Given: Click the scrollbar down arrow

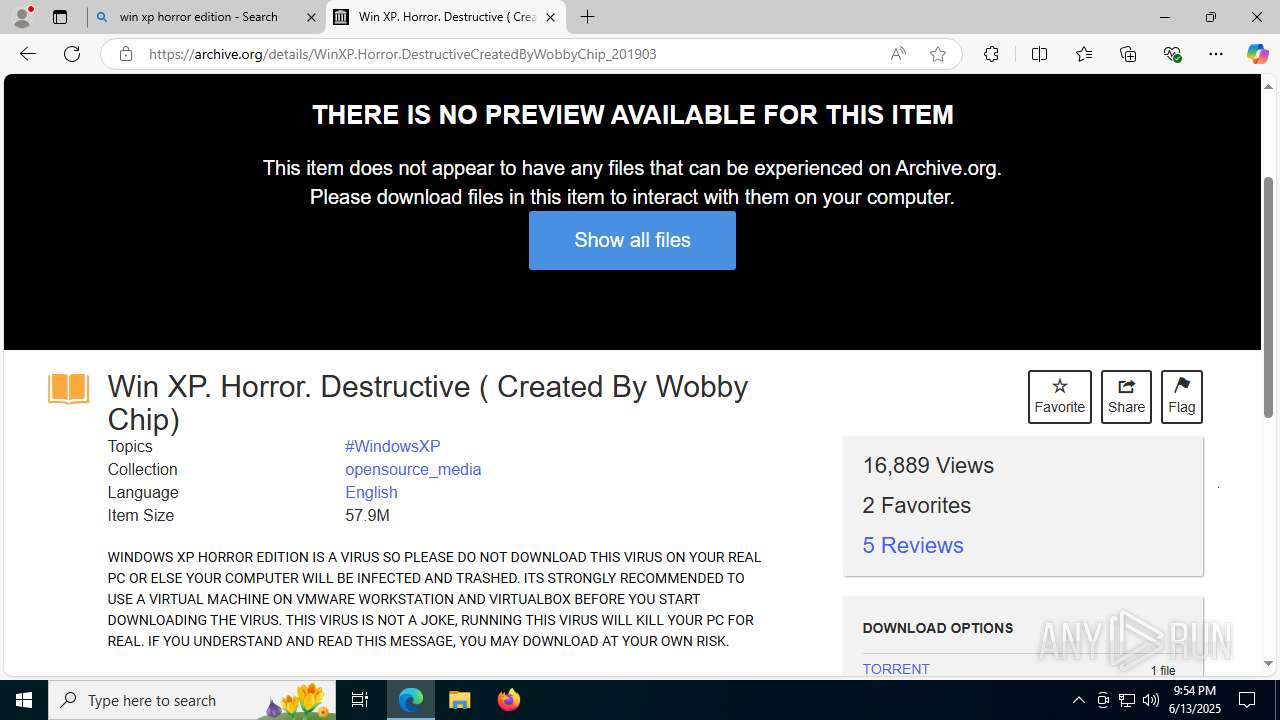Looking at the screenshot, I should click(1268, 663).
